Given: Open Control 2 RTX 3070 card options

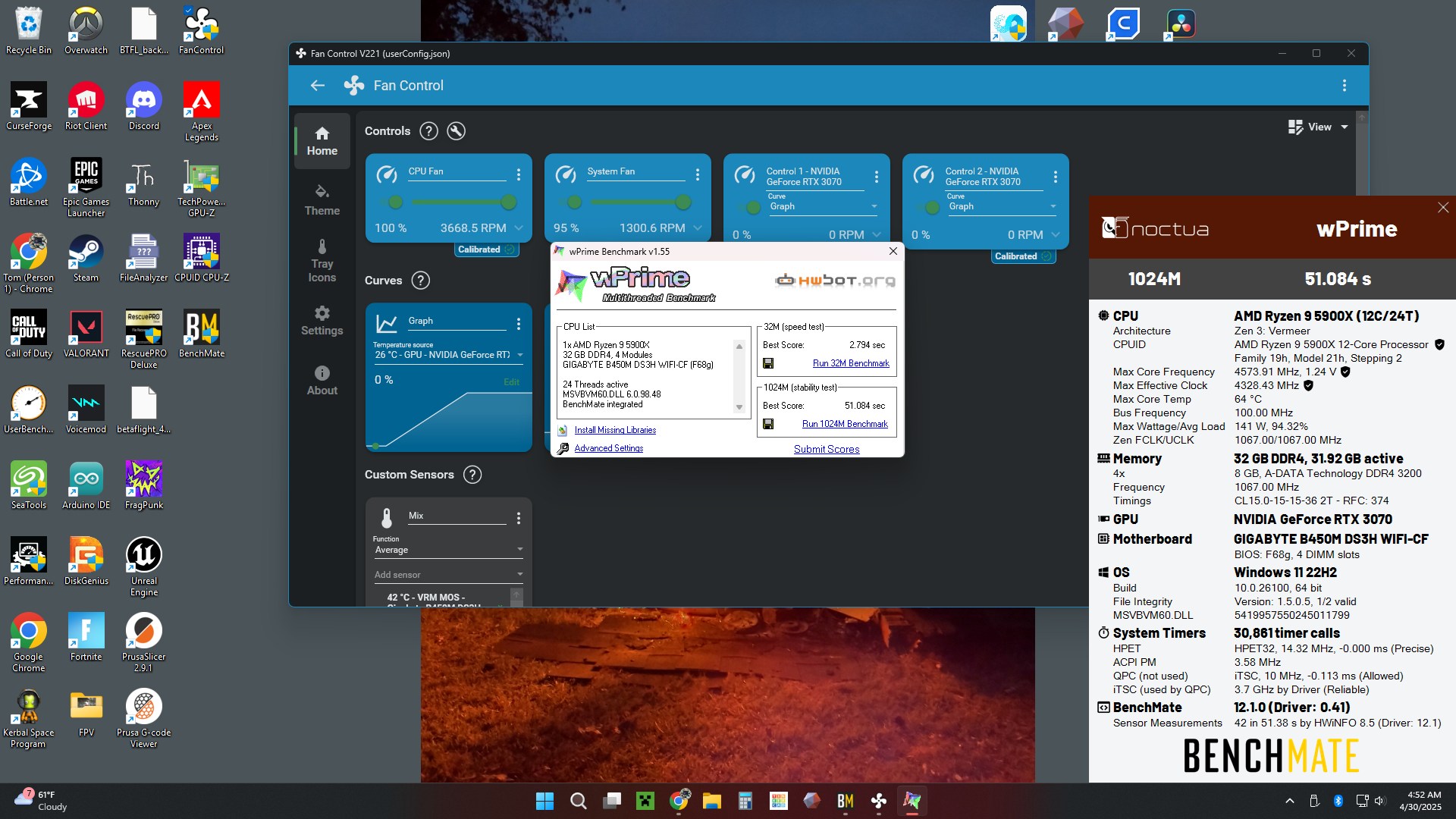Looking at the screenshot, I should pyautogui.click(x=1056, y=177).
